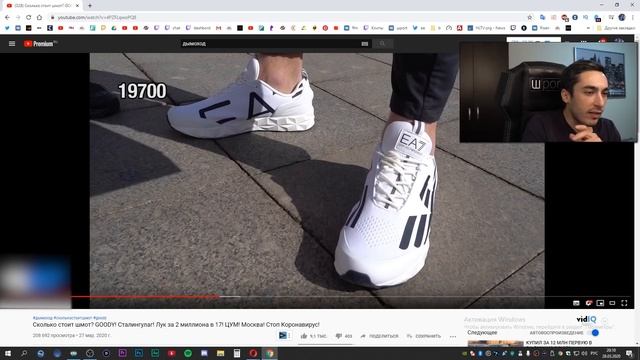Viewport: 640px width, 360px height.
Task: Open the 'sport' bookmark
Action: [398, 28]
